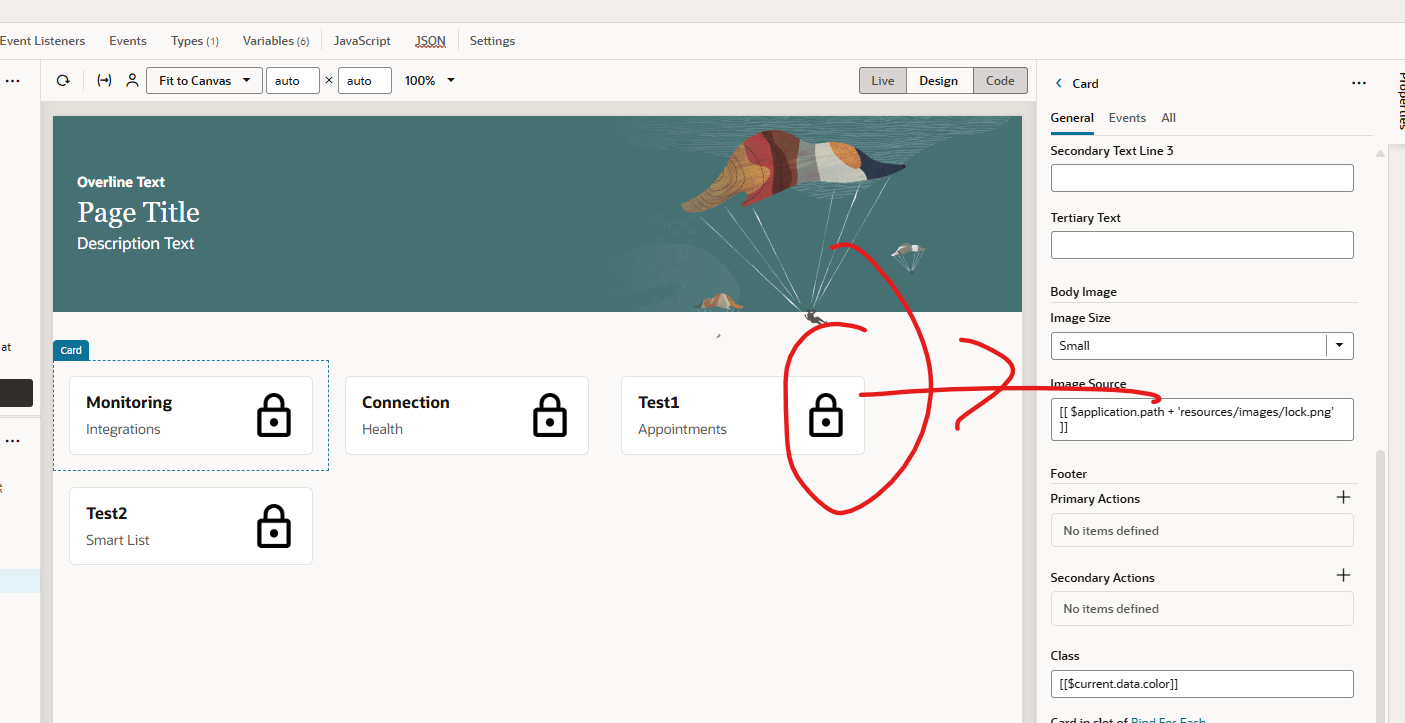Image resolution: width=1405 pixels, height=723 pixels.
Task: Add a Primary Action with the plus icon
Action: (1343, 497)
